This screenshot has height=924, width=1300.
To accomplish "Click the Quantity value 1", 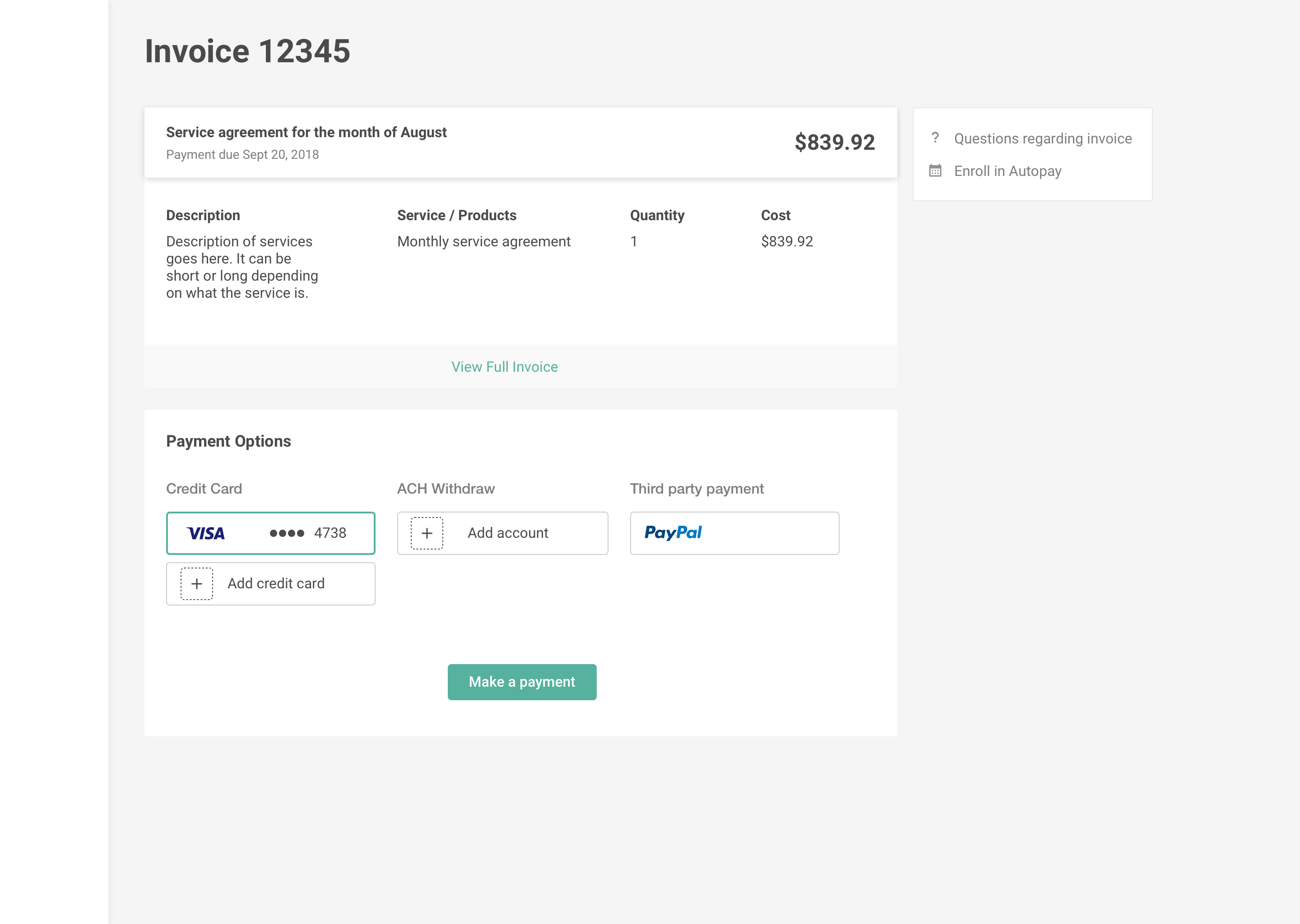I will point(633,241).
